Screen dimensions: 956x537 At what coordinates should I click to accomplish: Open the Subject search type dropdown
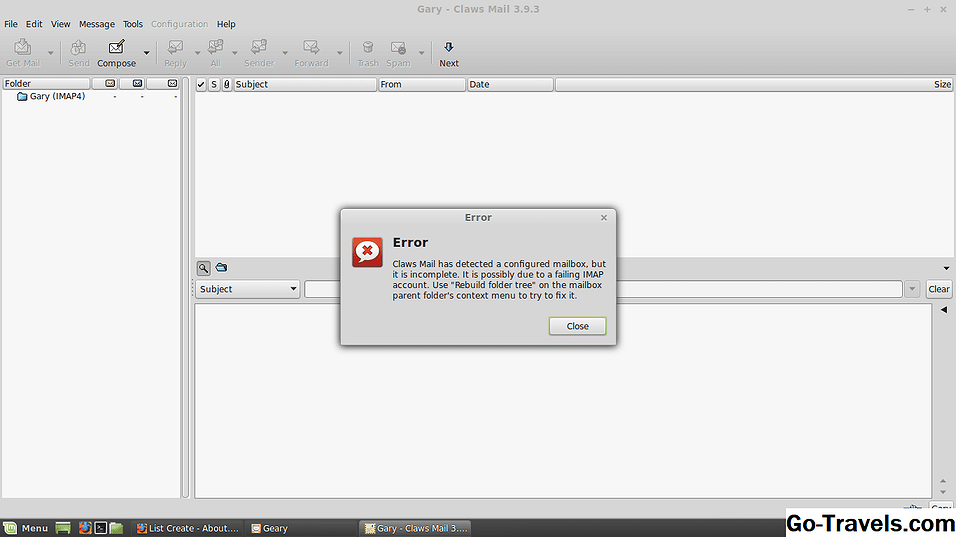pyautogui.click(x=248, y=289)
